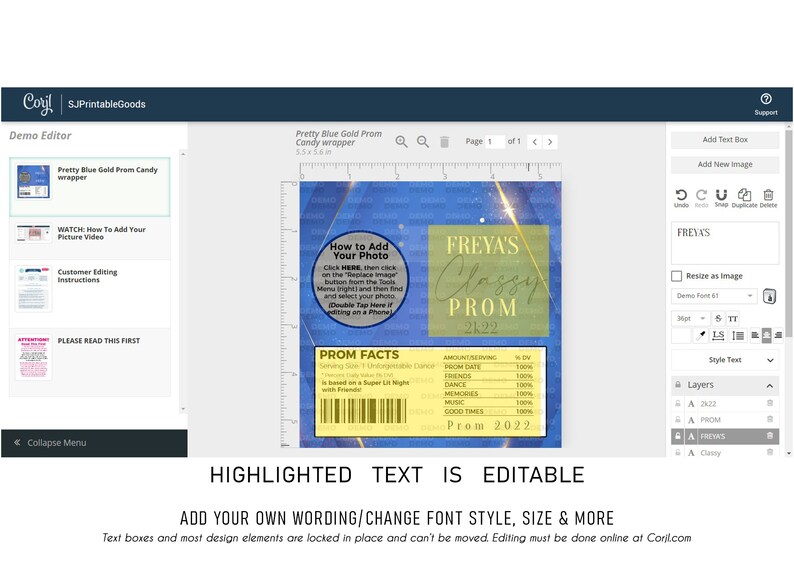The width and height of the screenshot is (794, 567).
Task: Click the How to Add Your Photo circle
Action: coord(360,280)
